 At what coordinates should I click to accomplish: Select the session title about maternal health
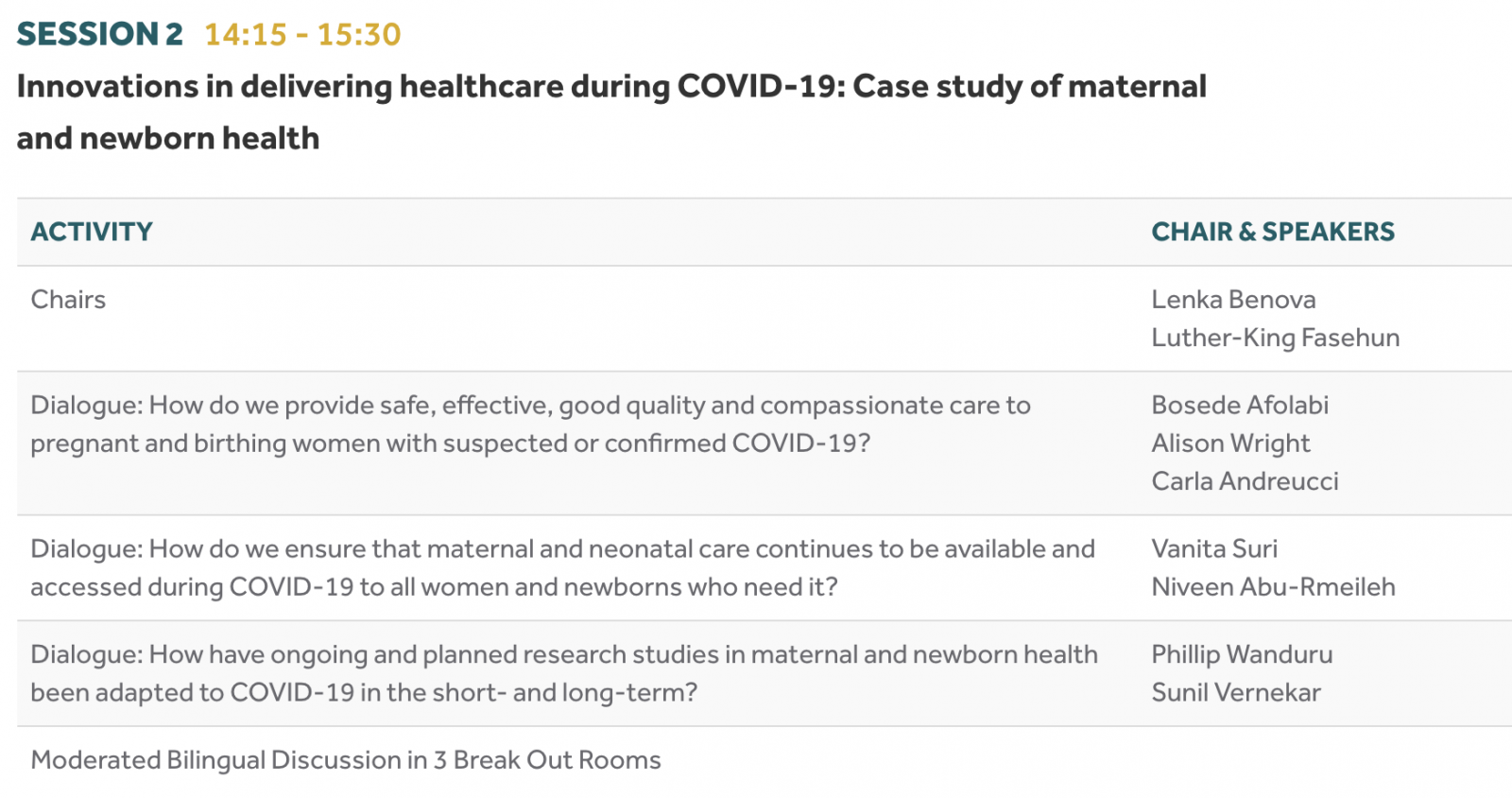coord(611,87)
